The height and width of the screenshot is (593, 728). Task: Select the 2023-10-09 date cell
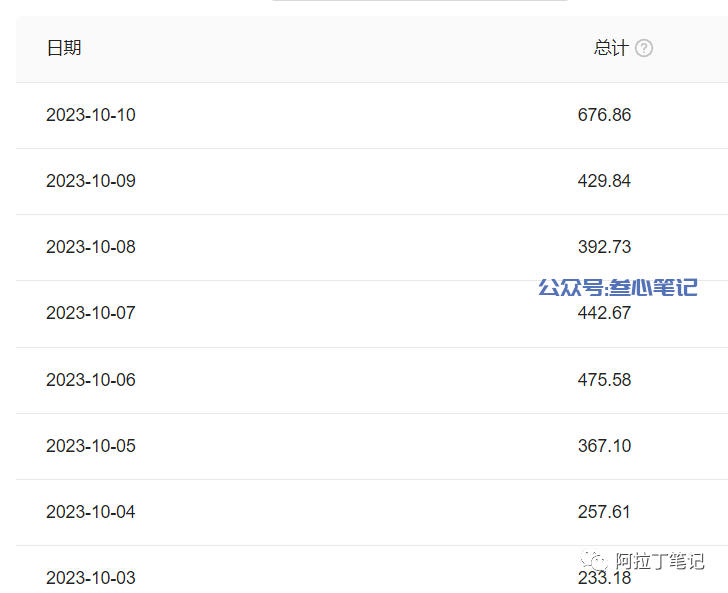point(91,181)
